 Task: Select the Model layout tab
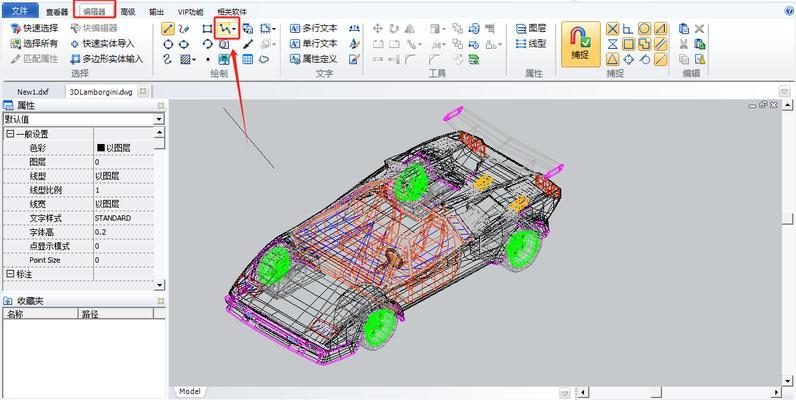point(189,392)
